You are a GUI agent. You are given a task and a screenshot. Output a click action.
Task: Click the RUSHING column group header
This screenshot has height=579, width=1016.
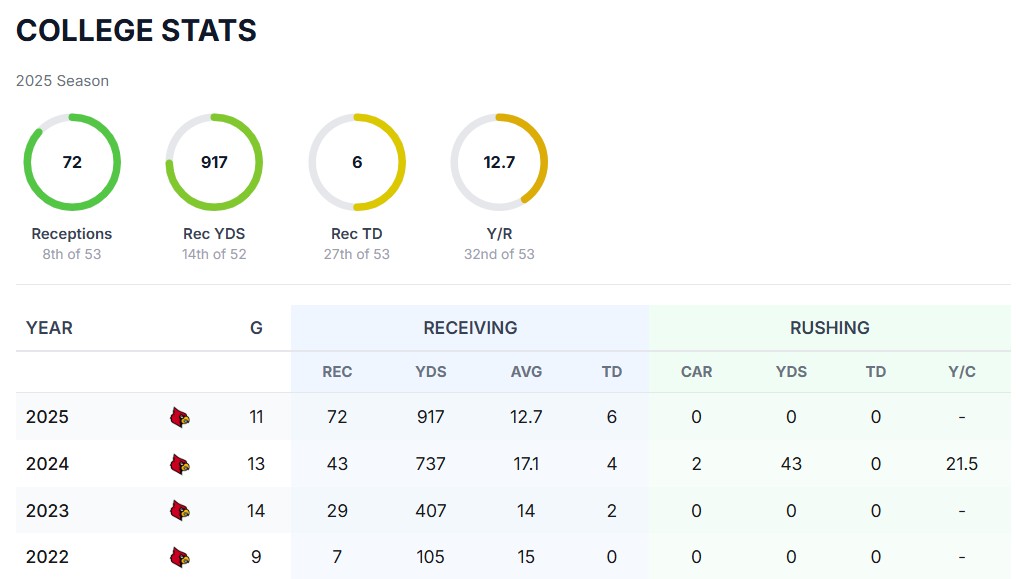[829, 327]
